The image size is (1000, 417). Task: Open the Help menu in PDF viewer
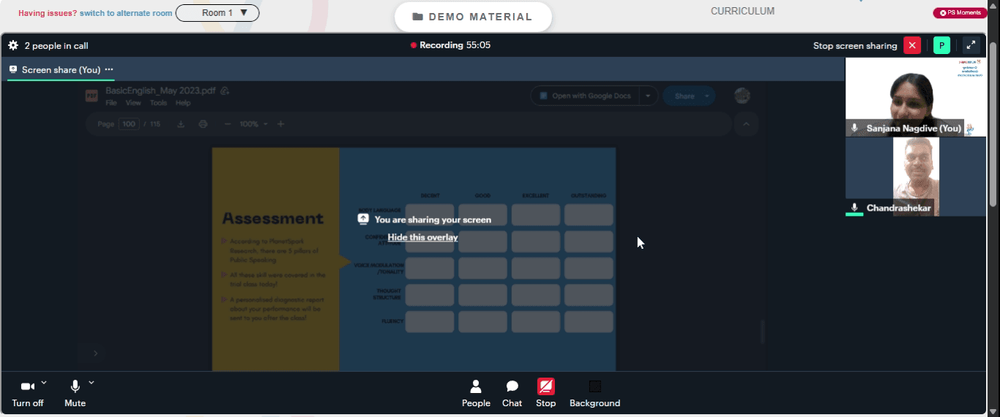(x=183, y=103)
